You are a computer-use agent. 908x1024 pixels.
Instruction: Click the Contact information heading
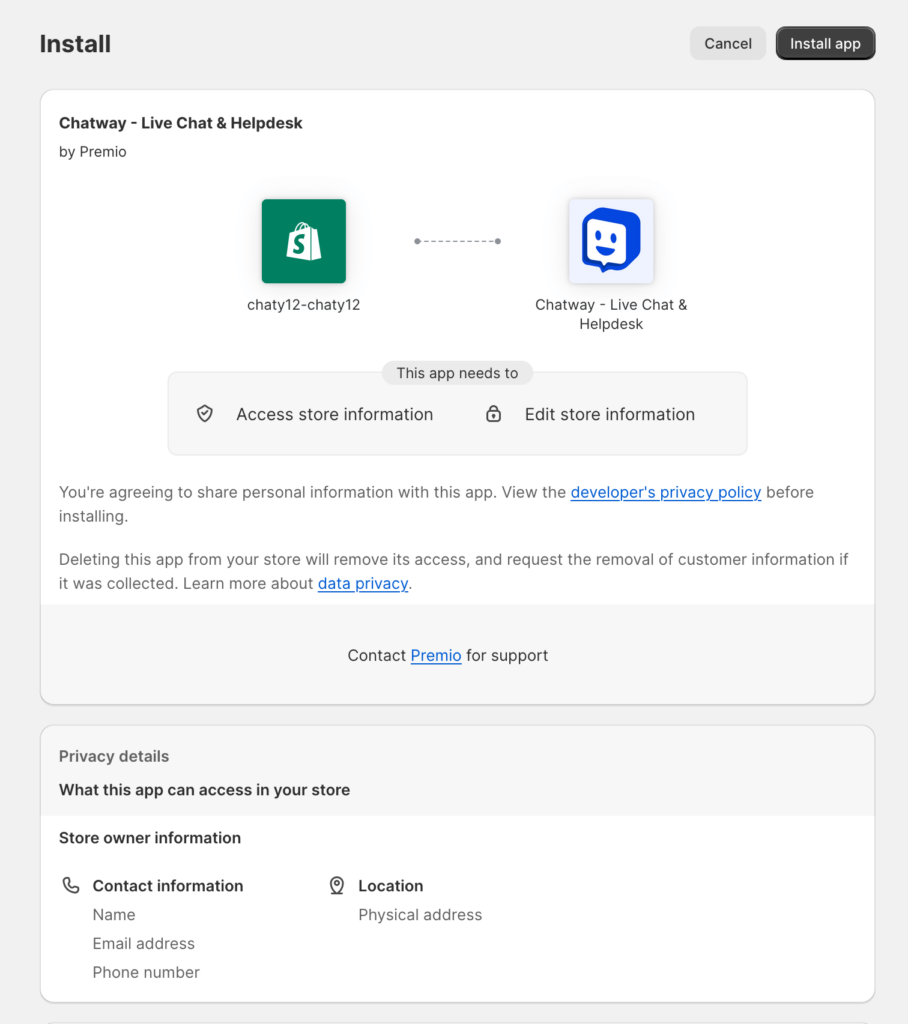[x=168, y=886]
